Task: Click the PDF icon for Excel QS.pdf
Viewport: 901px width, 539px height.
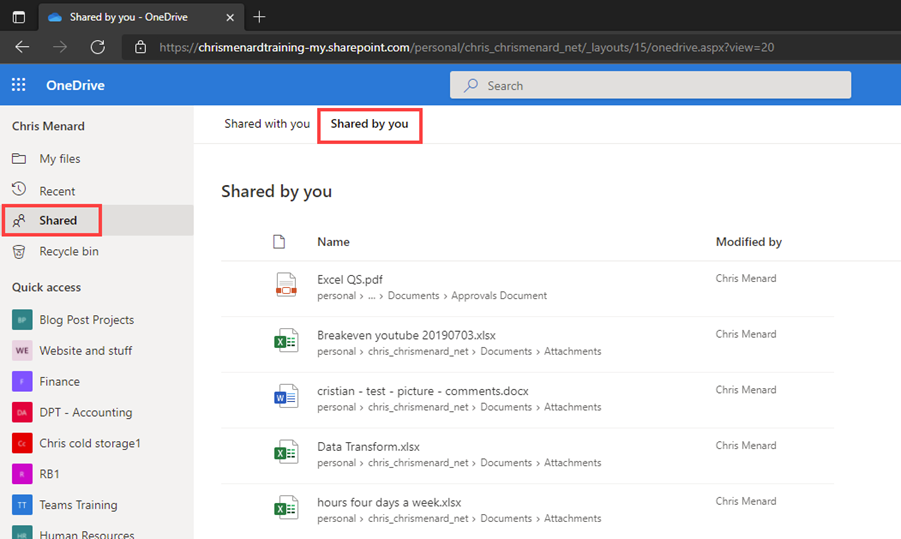Action: coord(286,284)
